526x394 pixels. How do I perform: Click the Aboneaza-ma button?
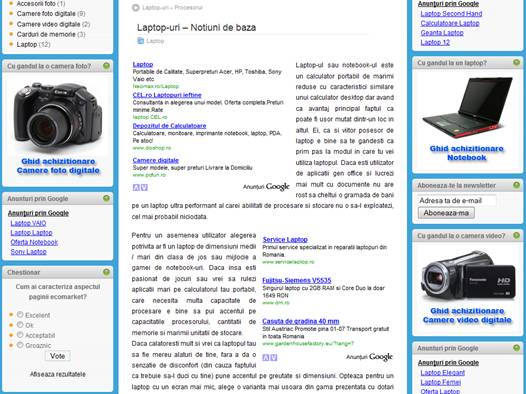click(x=446, y=213)
